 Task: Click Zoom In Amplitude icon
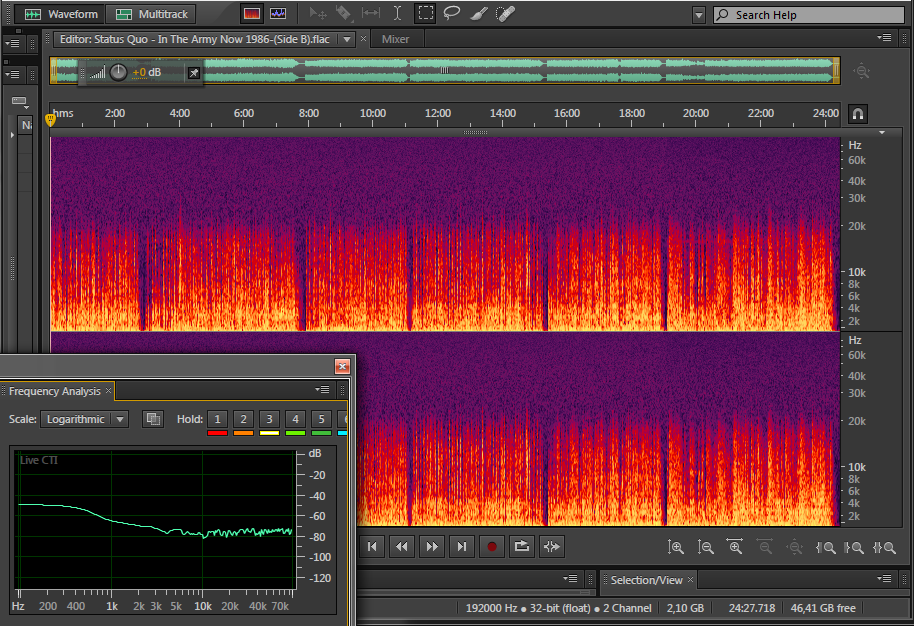click(676, 547)
